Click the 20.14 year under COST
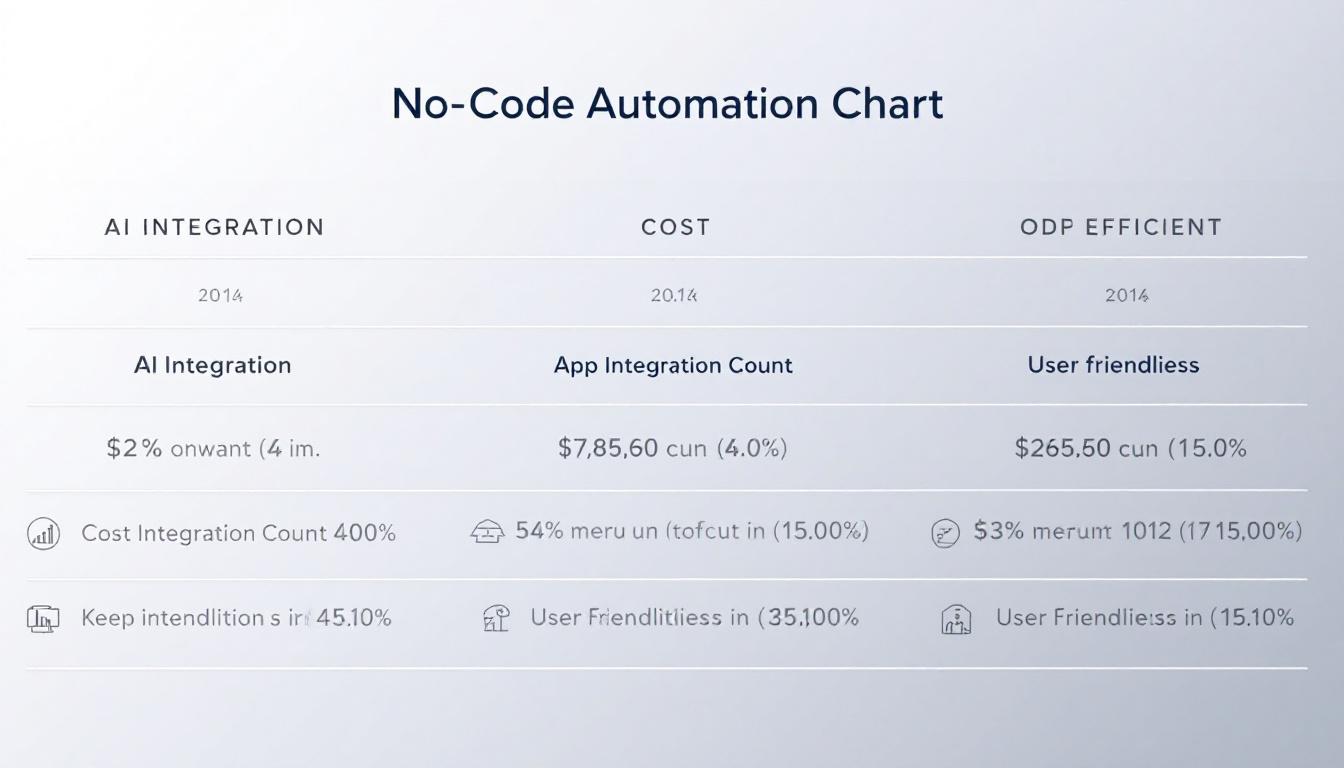1344x768 pixels. point(674,295)
